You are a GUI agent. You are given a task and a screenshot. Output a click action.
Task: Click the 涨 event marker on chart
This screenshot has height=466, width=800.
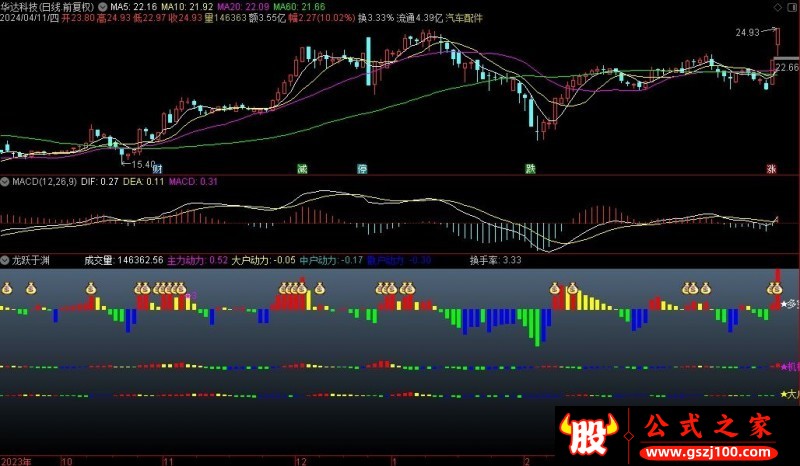point(771,168)
